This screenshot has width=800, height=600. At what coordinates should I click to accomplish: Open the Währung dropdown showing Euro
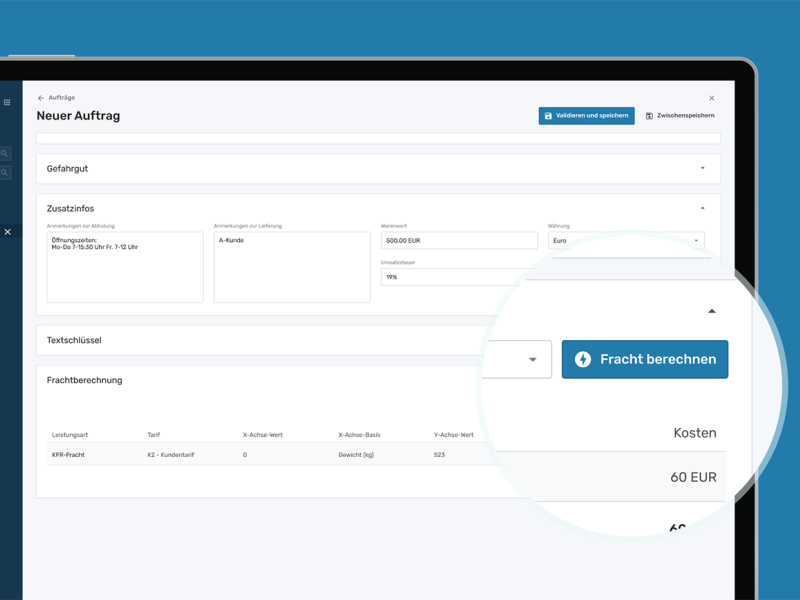pos(626,241)
